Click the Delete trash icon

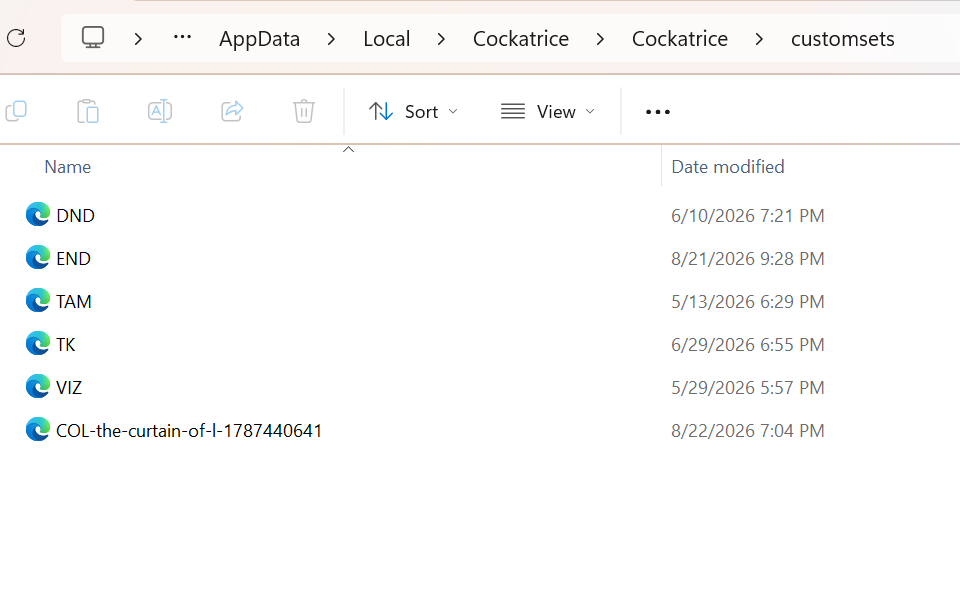pyautogui.click(x=304, y=111)
